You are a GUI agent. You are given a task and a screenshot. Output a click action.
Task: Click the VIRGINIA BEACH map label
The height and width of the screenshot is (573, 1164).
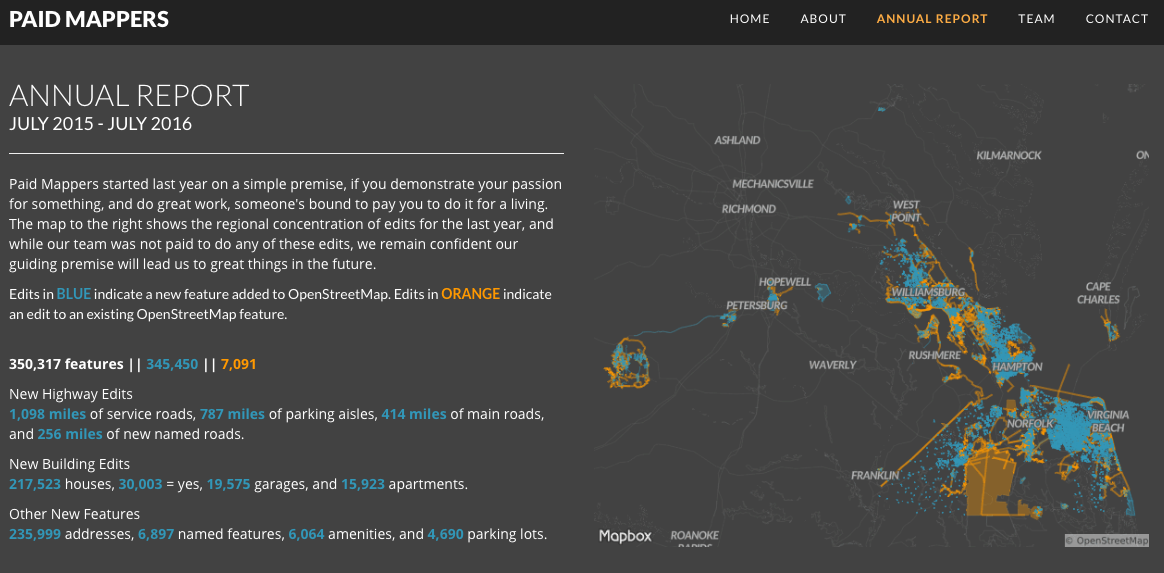tap(1108, 422)
